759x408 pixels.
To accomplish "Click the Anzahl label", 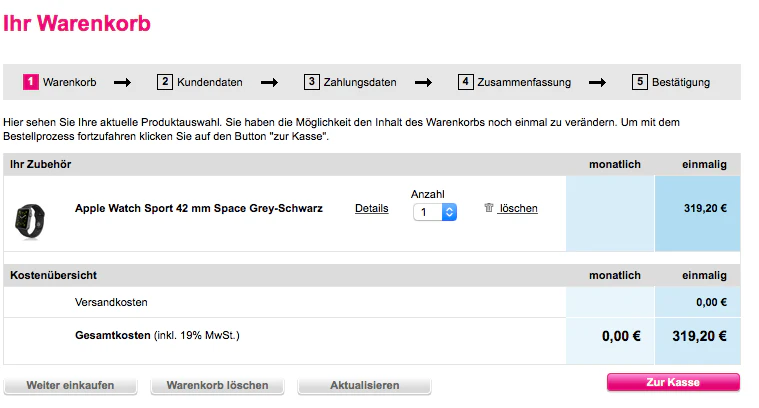I will [x=427, y=194].
